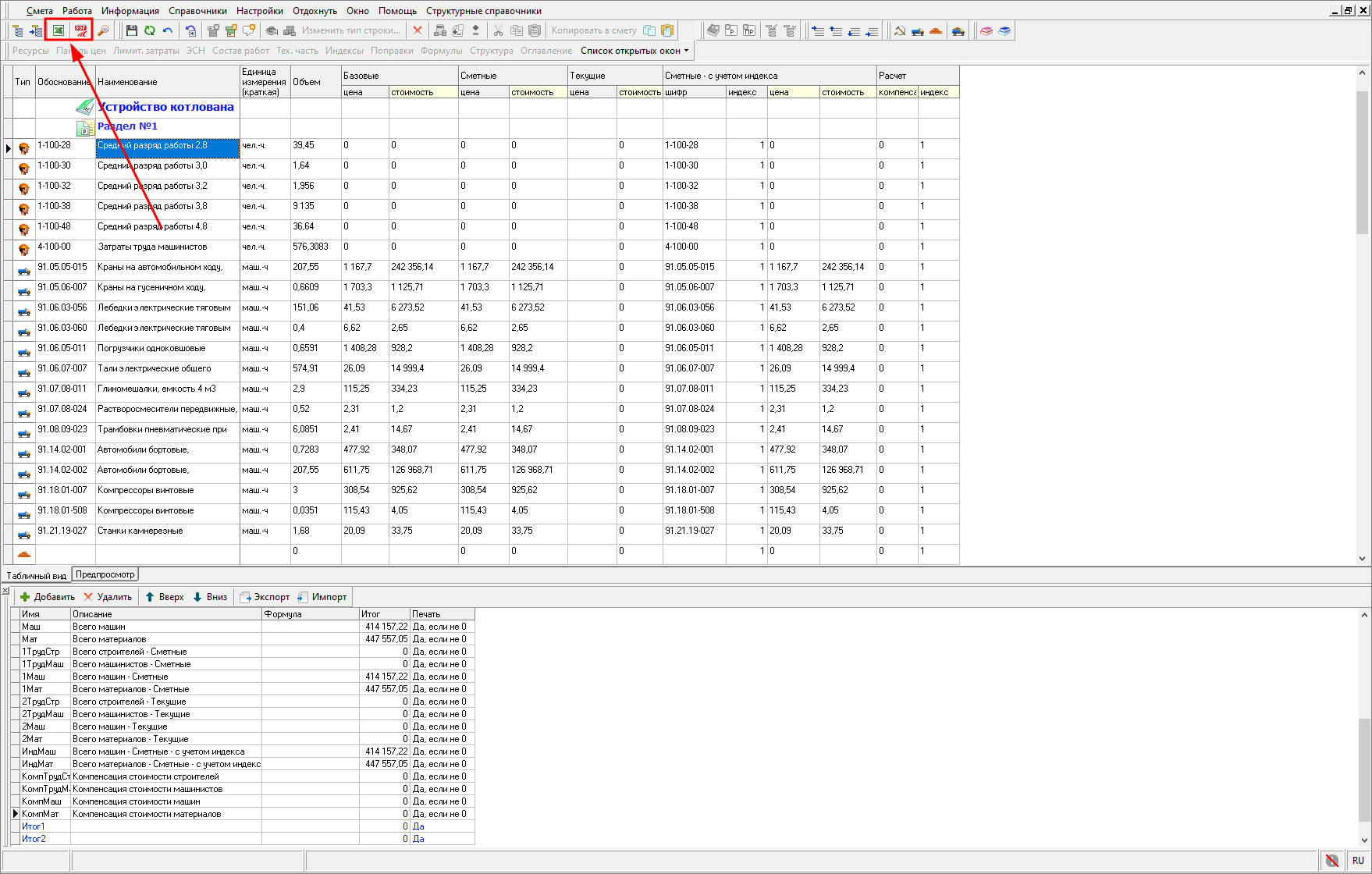The image size is (1372, 874).
Task: Click the scissors cut icon
Action: (x=498, y=30)
